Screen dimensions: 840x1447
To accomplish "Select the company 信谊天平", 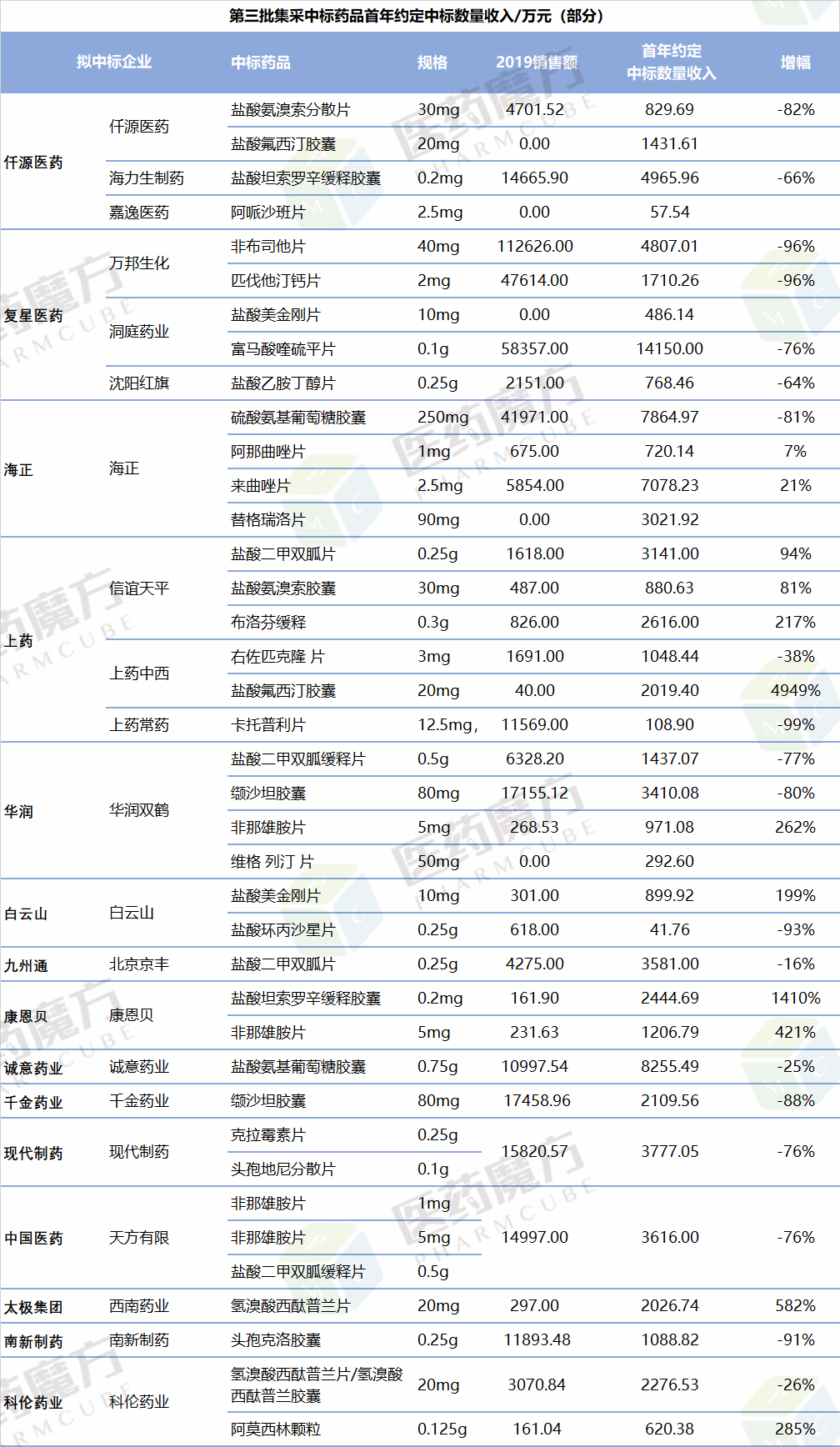I will [x=139, y=588].
